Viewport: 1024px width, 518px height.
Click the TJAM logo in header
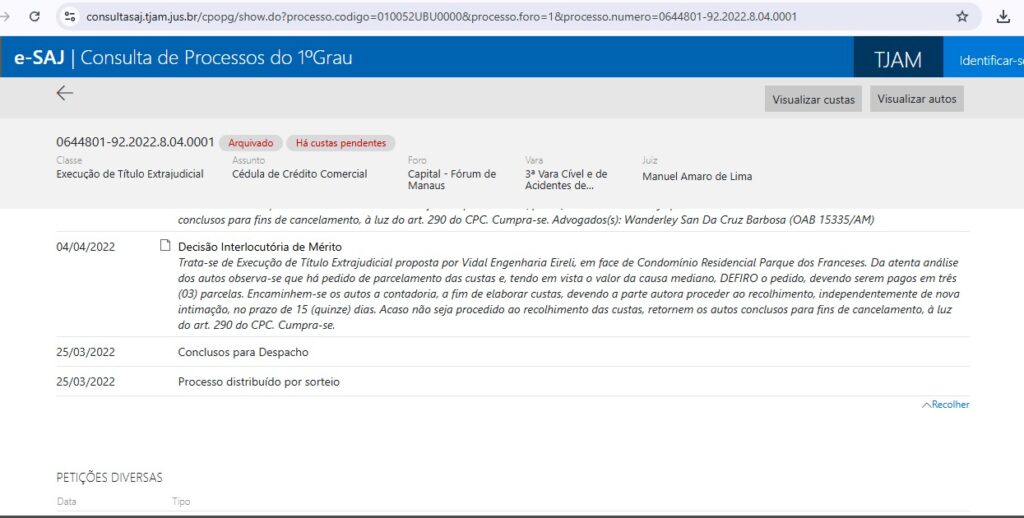[x=897, y=60]
